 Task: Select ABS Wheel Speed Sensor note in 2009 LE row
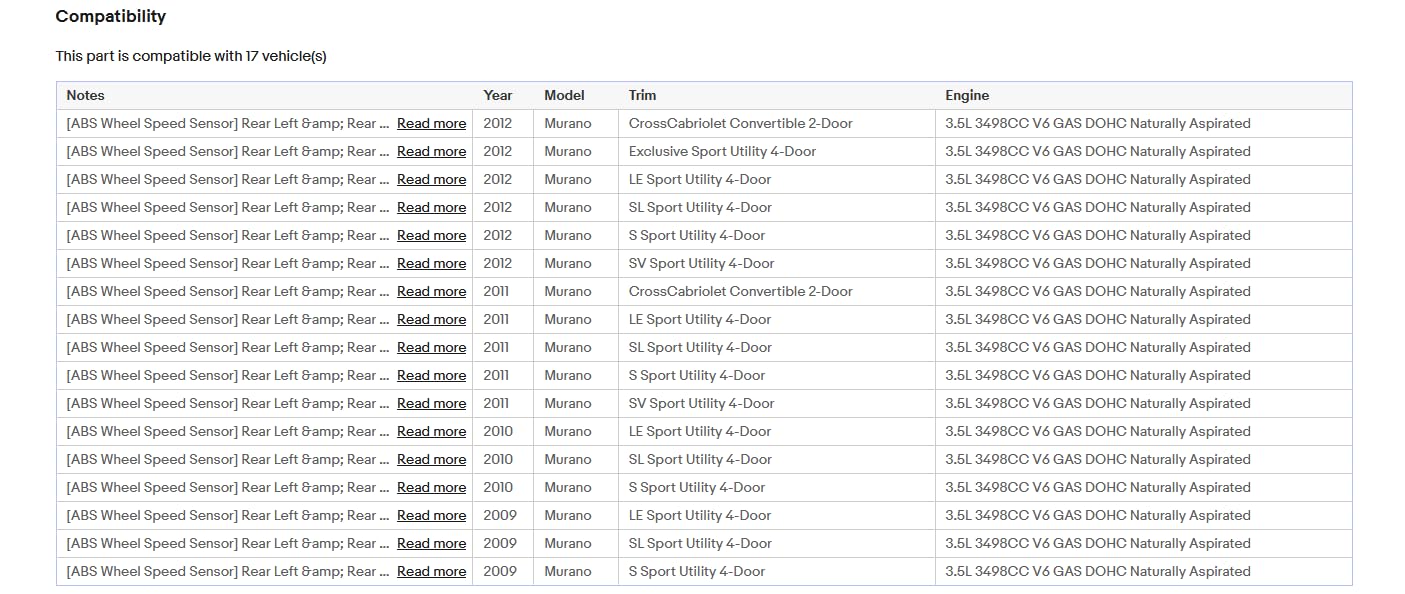tap(228, 515)
